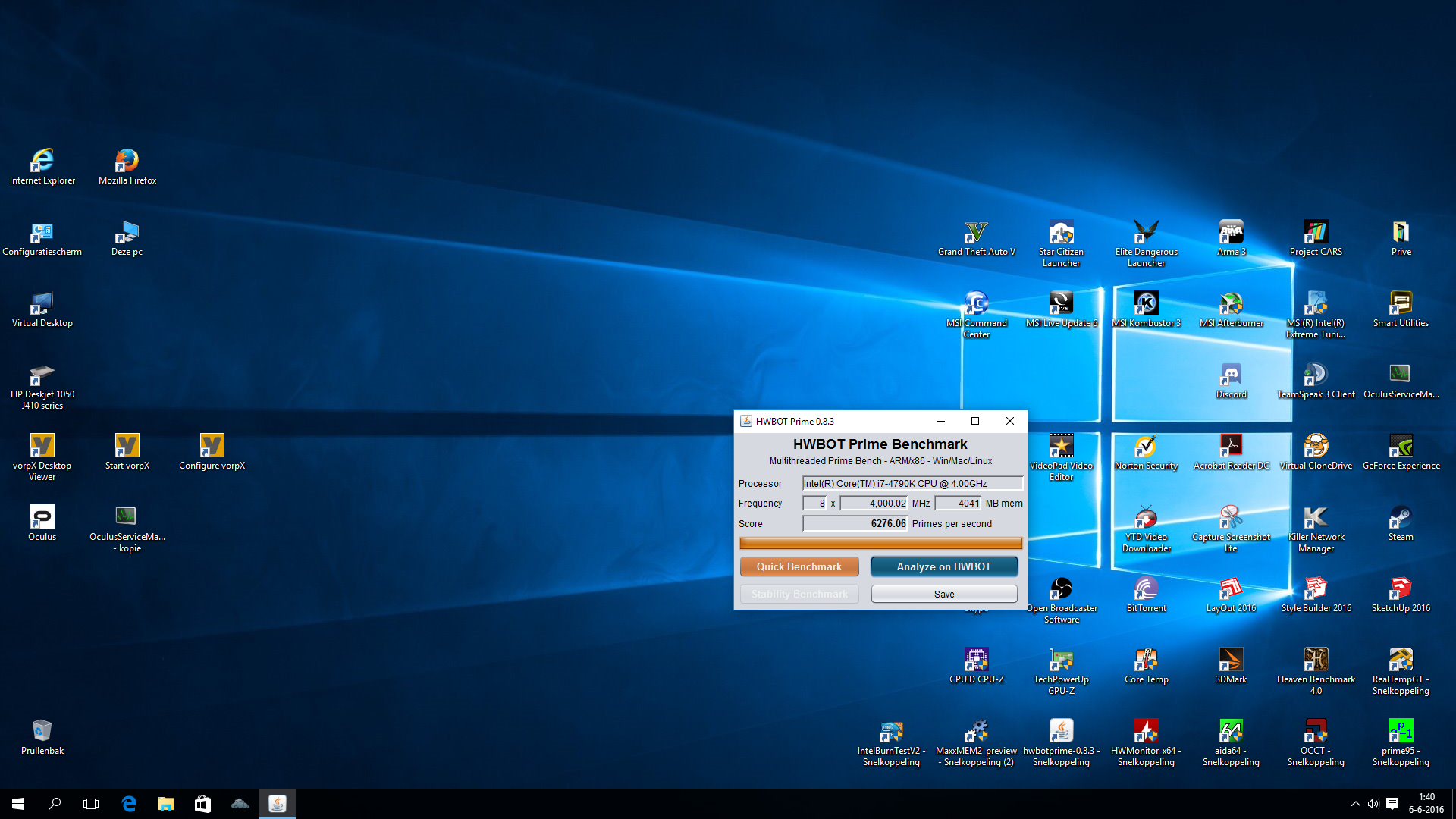This screenshot has width=1456, height=819.
Task: Select the aida64 shortcut icon
Action: pyautogui.click(x=1232, y=742)
